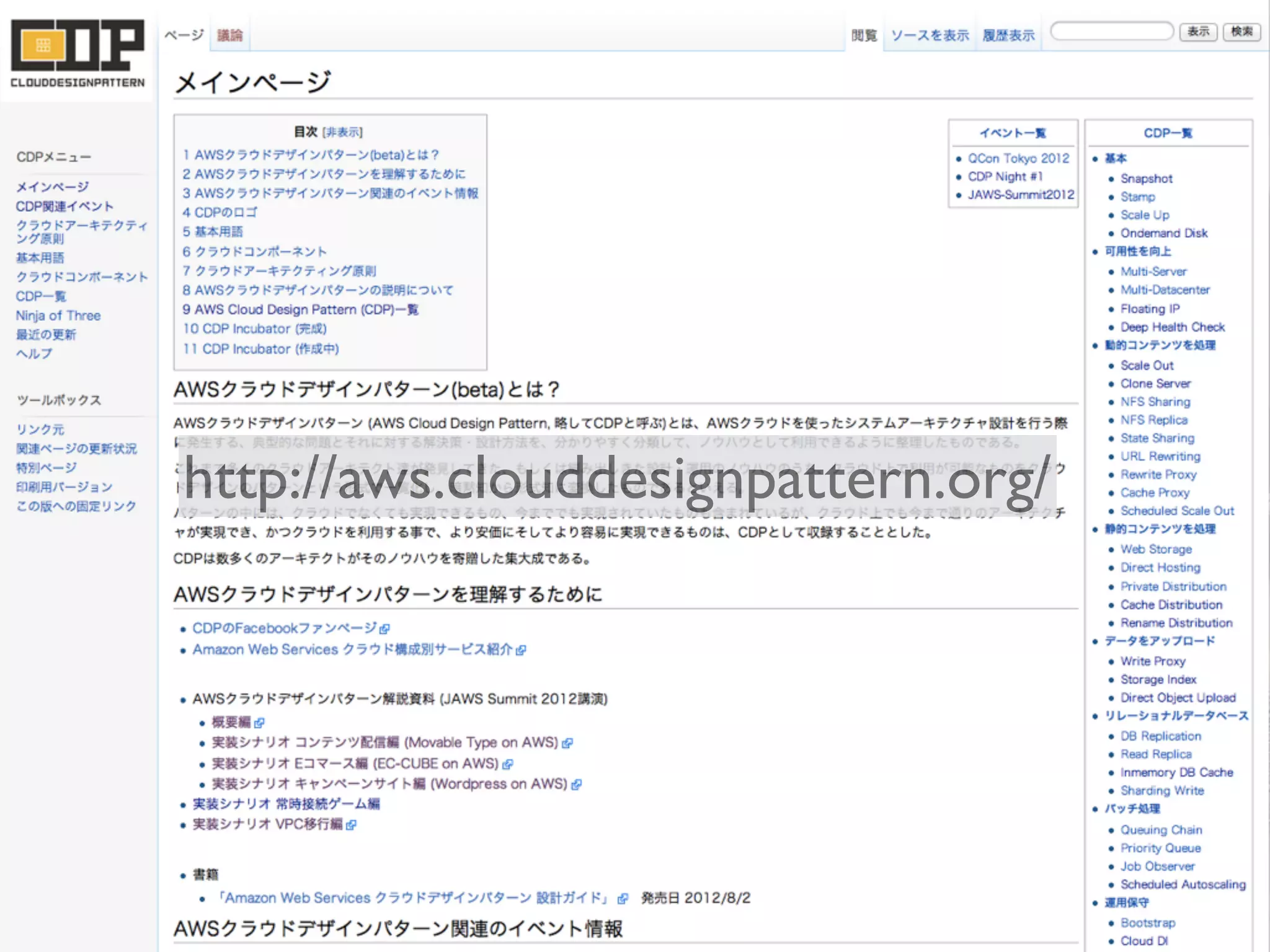Jump to contents item 11 CDP Incubator (作成中)
Screen dimensions: 1270x952
[x=260, y=348]
